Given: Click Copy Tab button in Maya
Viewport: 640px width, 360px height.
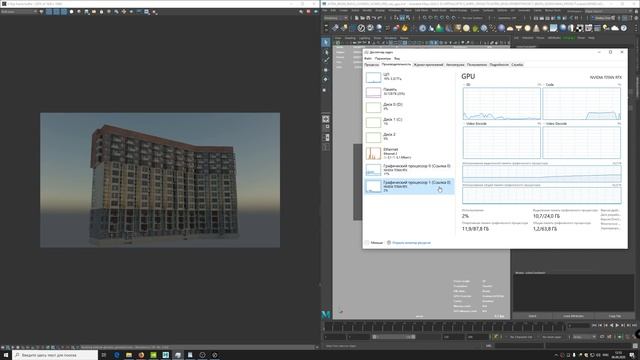Looking at the screenshot, I should (x=615, y=316).
